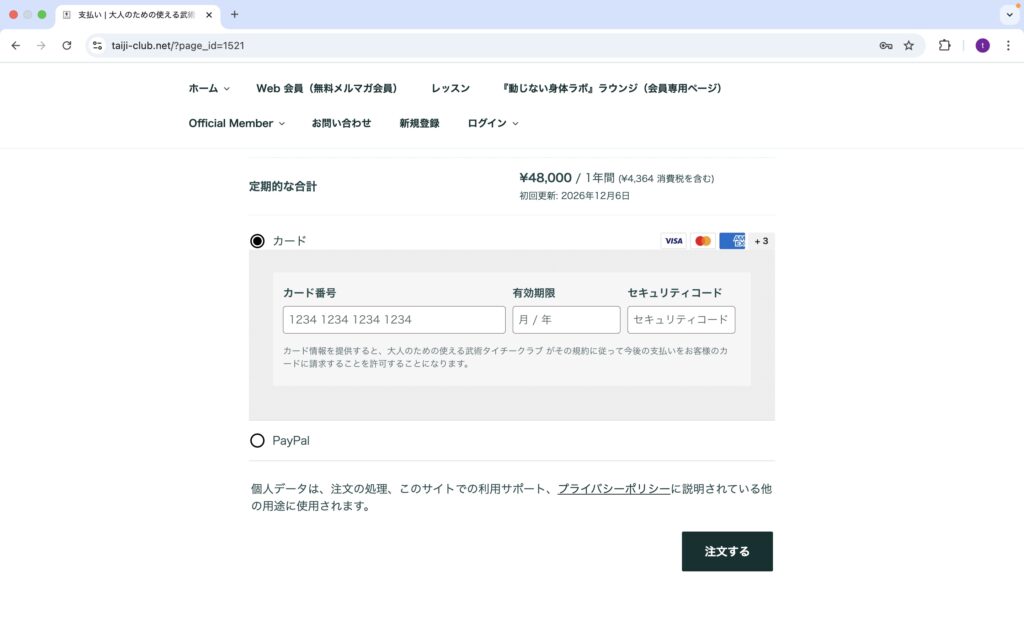
Task: Open the browser extensions puzzle icon
Action: coord(944,45)
